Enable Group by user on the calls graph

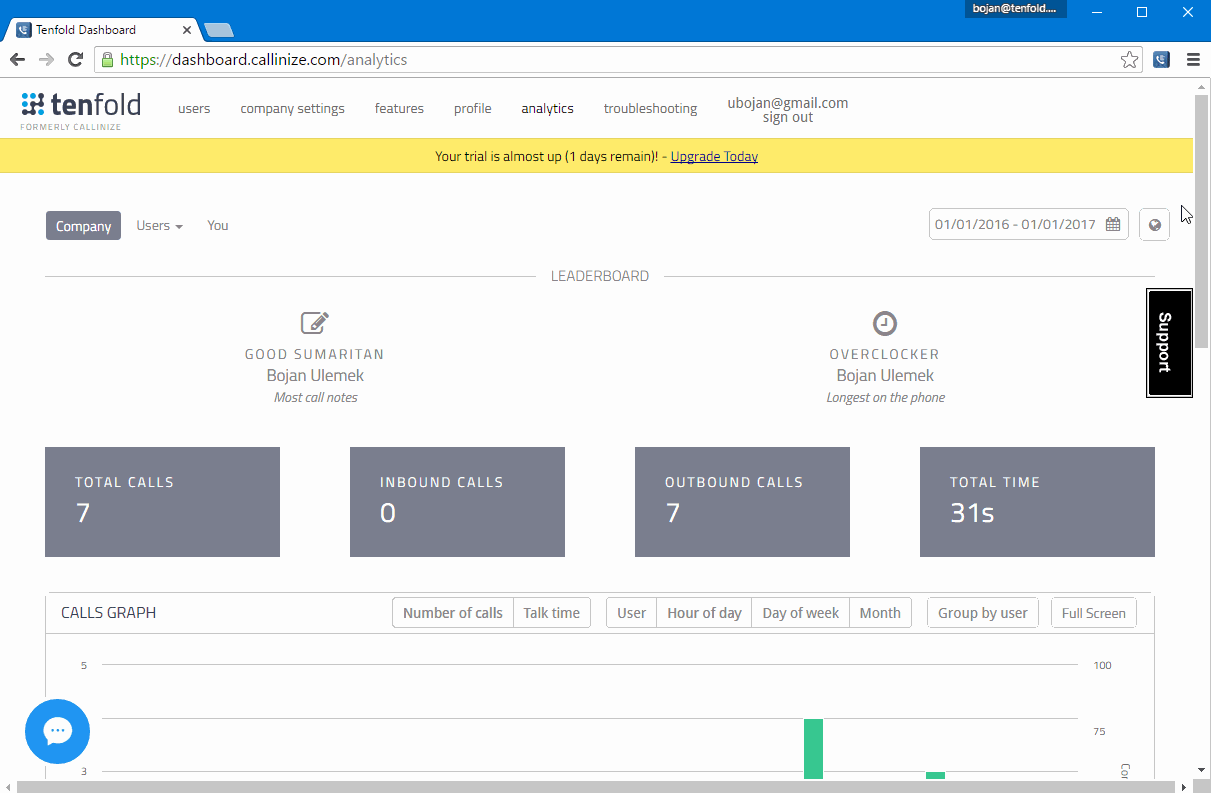click(x=982, y=612)
